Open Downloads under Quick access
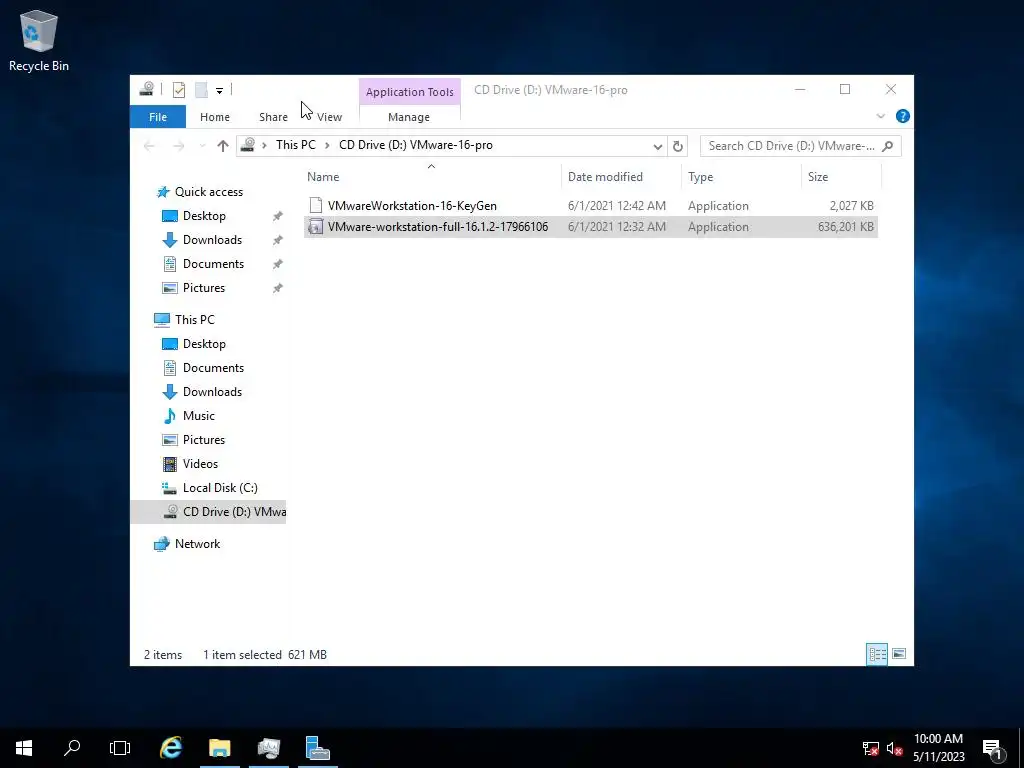The height and width of the screenshot is (768, 1024). [x=212, y=240]
